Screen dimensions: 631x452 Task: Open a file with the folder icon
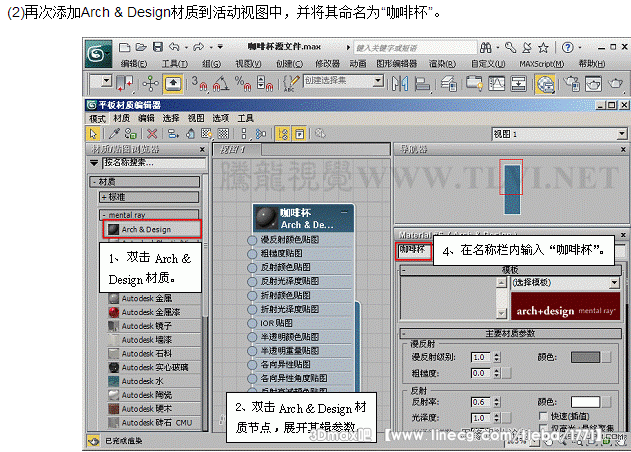tap(141, 47)
